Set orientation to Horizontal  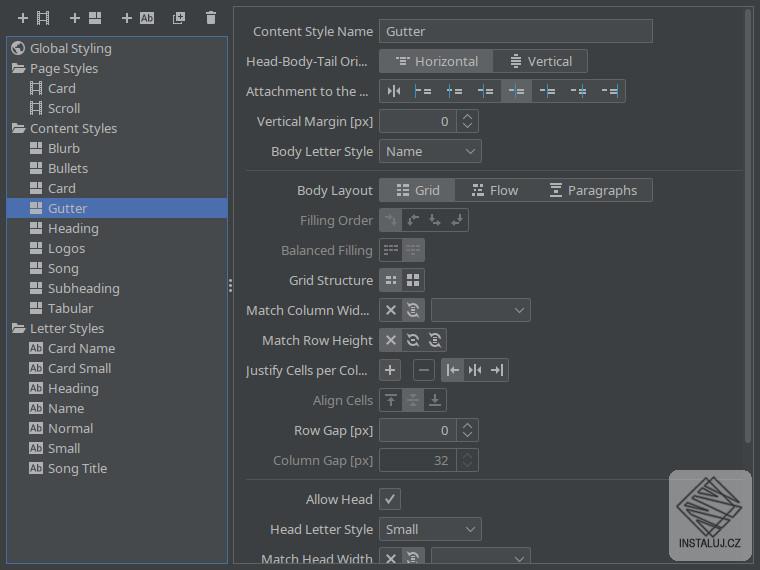coord(436,62)
